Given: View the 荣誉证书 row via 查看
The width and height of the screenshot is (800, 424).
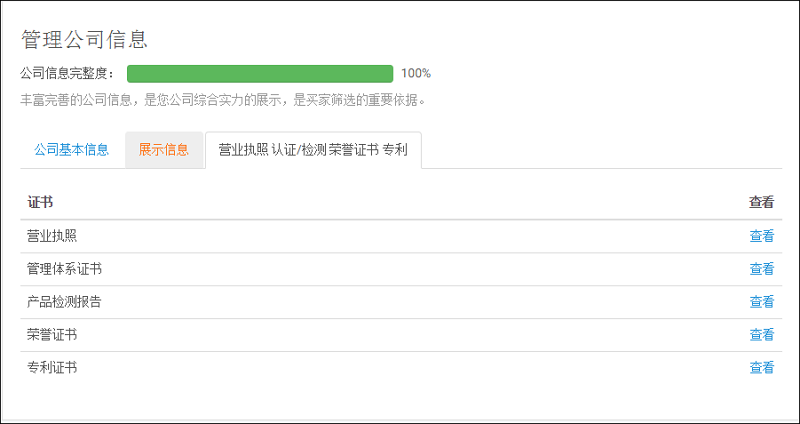Looking at the screenshot, I should click(761, 335).
